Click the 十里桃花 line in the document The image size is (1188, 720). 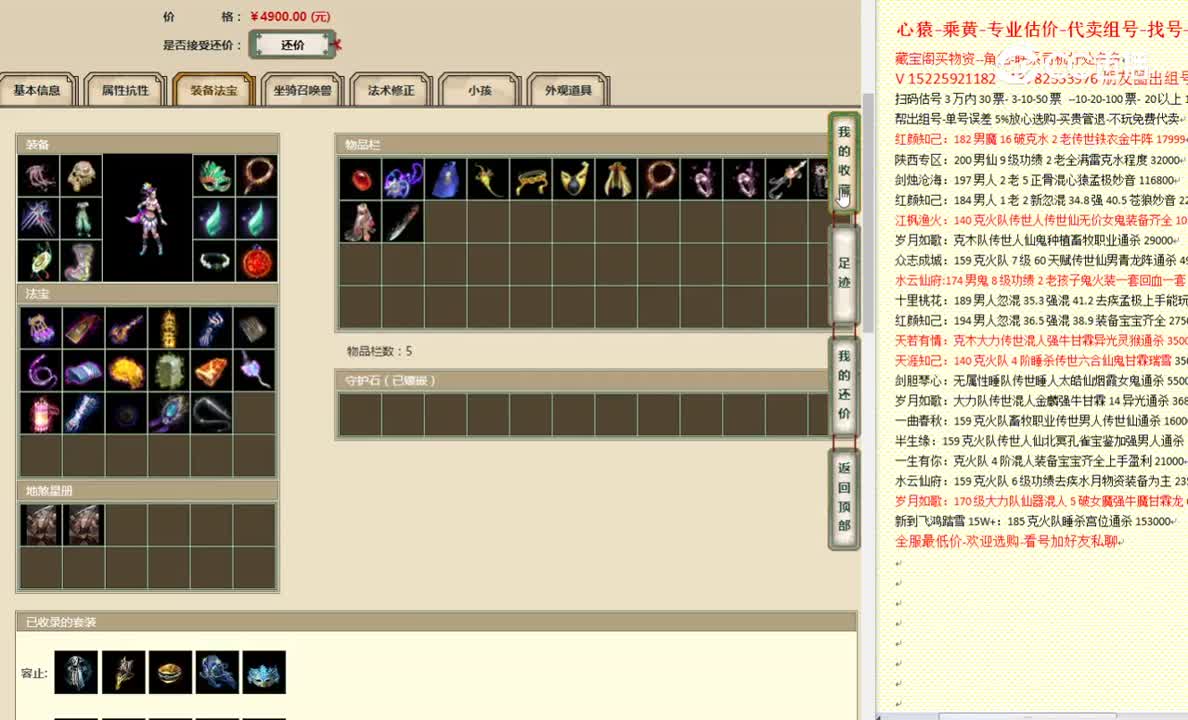click(x=1041, y=301)
